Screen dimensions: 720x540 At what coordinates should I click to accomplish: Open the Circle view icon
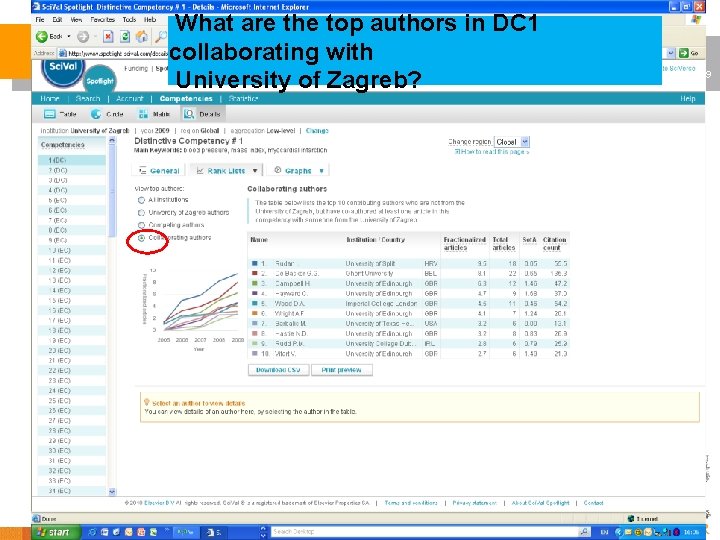pyautogui.click(x=96, y=114)
